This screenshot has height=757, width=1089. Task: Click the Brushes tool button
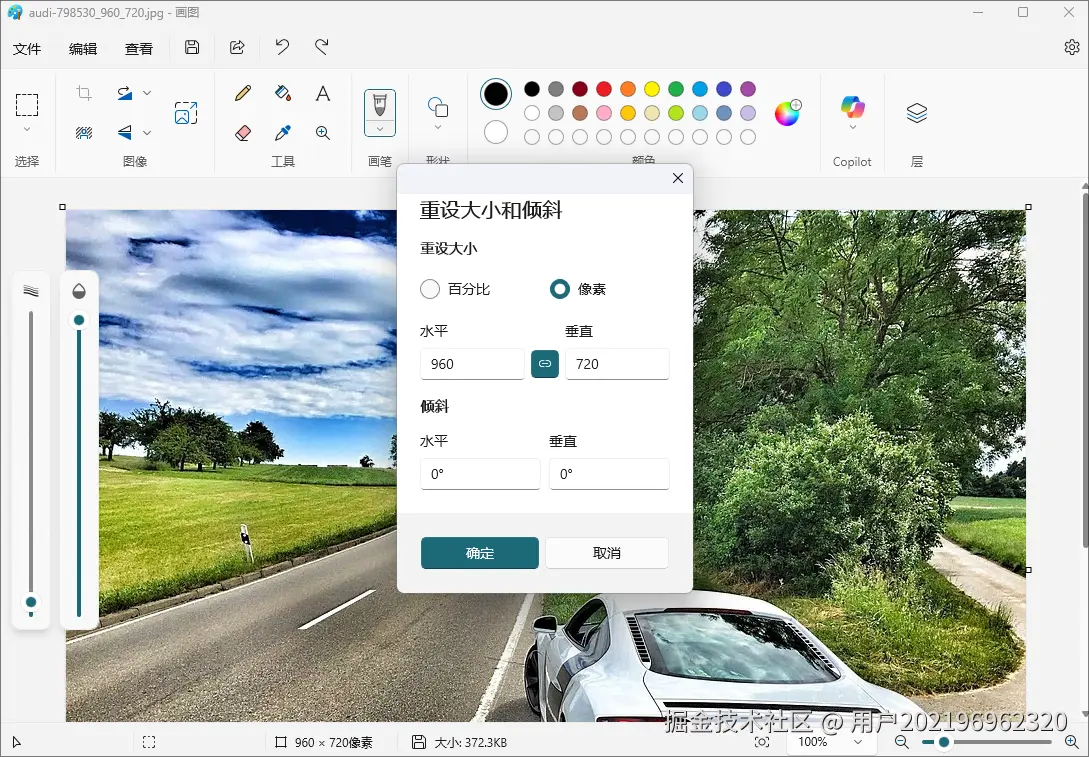tap(380, 106)
